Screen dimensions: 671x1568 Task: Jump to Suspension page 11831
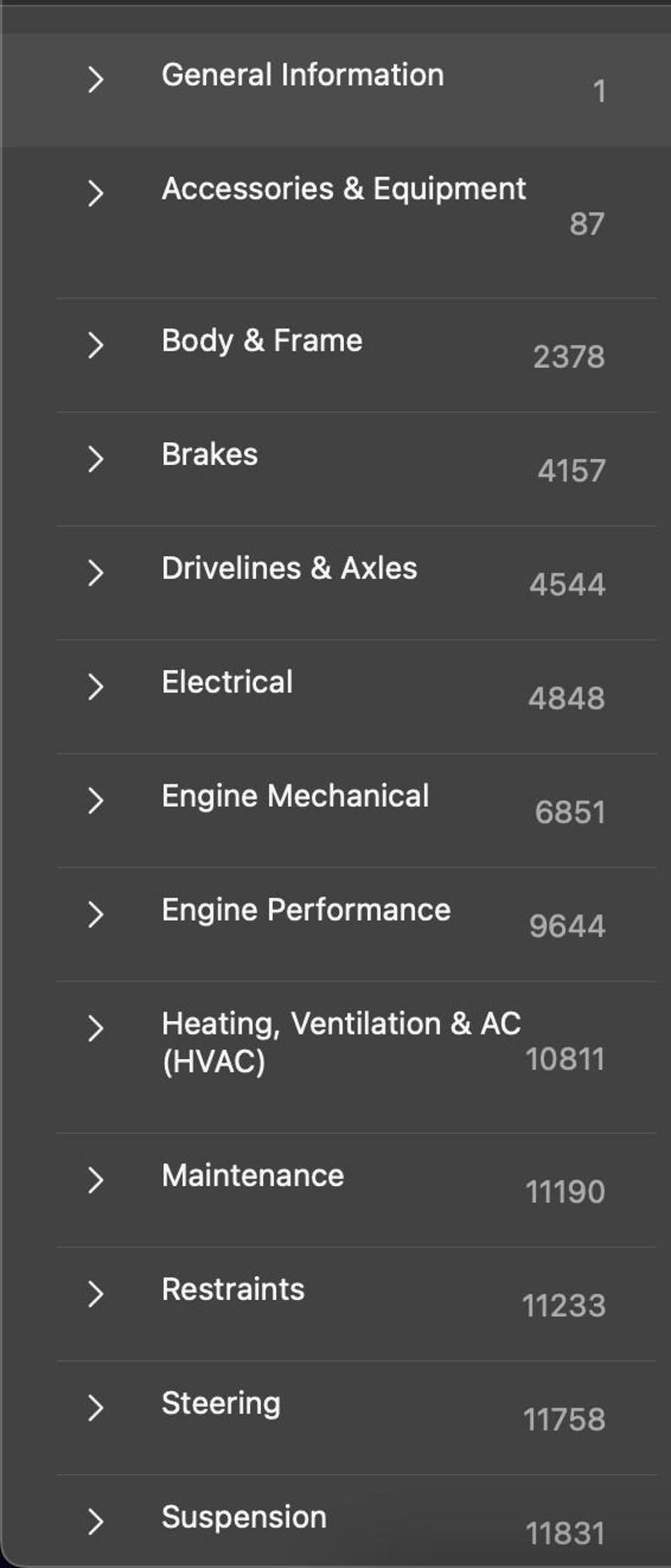pos(565,1533)
